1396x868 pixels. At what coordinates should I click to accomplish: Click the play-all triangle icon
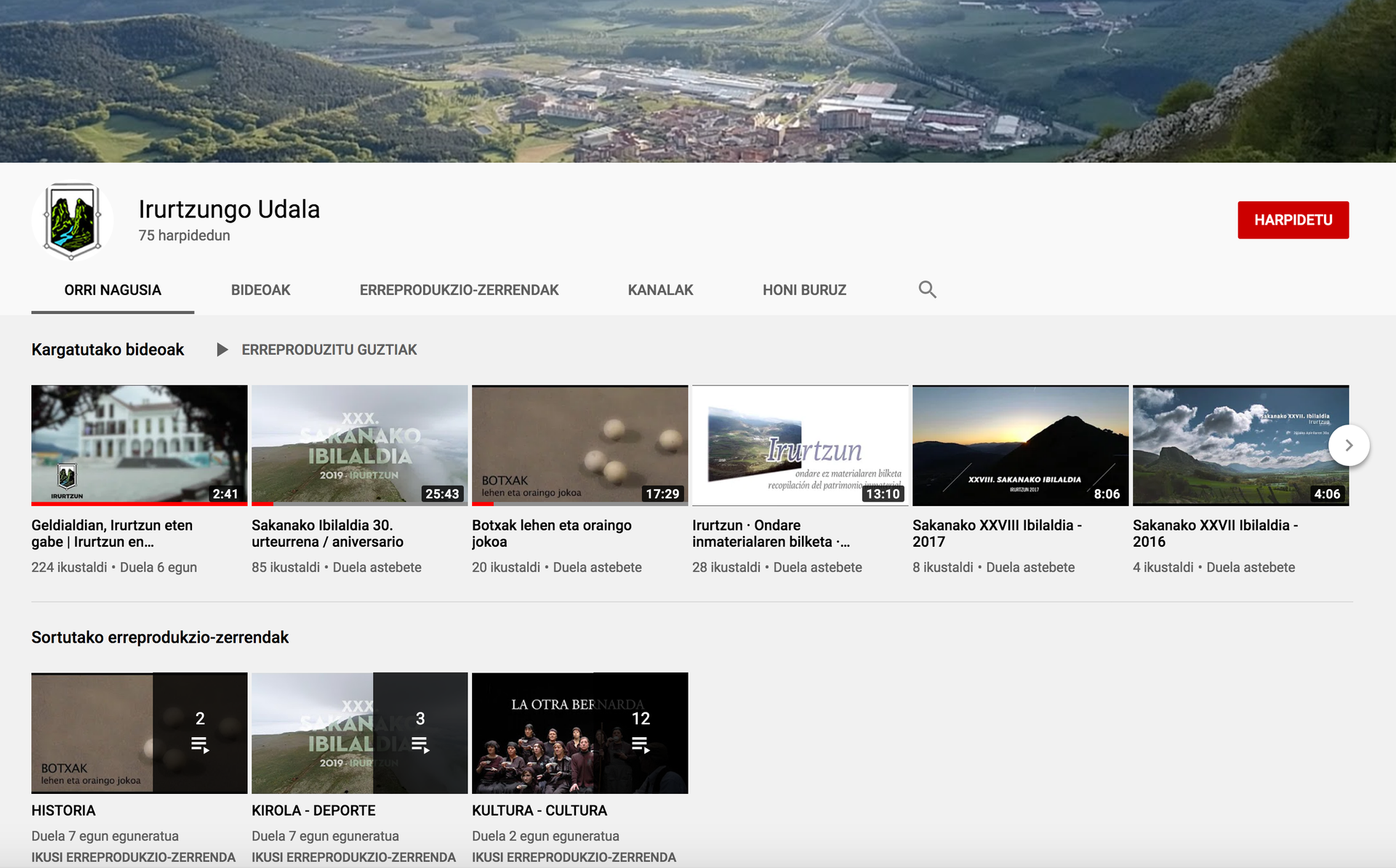pos(222,350)
